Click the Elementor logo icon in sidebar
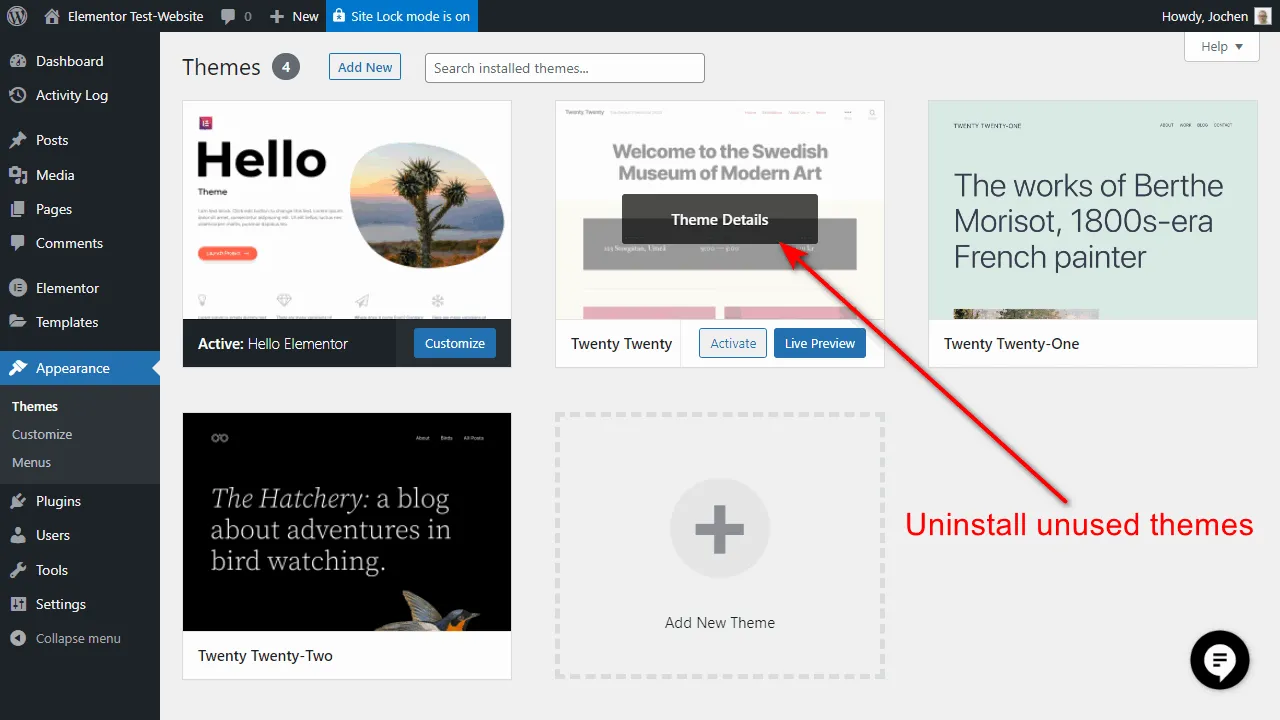Viewport: 1280px width, 720px height. tap(18, 288)
